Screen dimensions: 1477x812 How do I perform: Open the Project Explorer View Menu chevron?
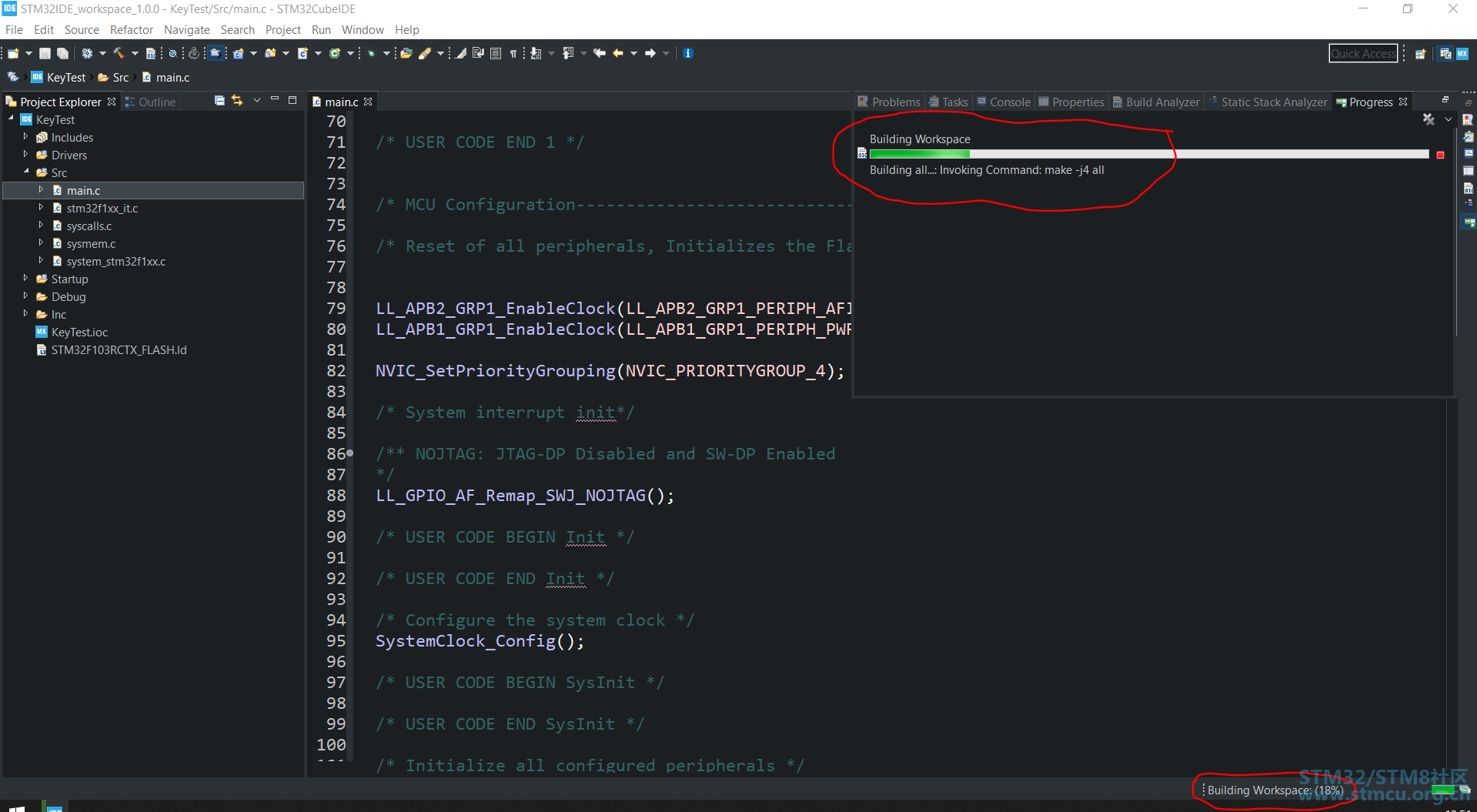pos(257,100)
